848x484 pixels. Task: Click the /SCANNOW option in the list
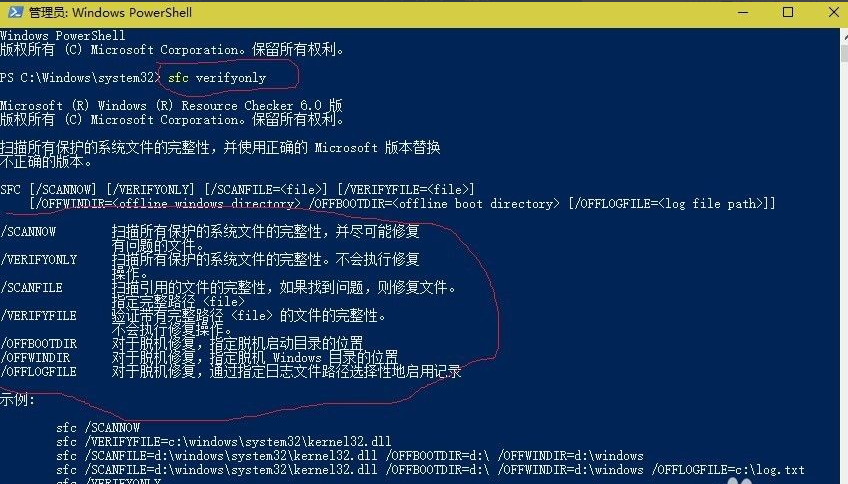tap(28, 232)
